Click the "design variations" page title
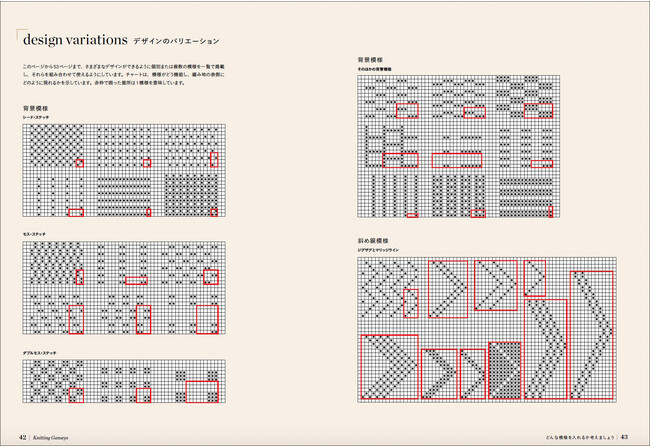This screenshot has width=650, height=446. point(73,41)
